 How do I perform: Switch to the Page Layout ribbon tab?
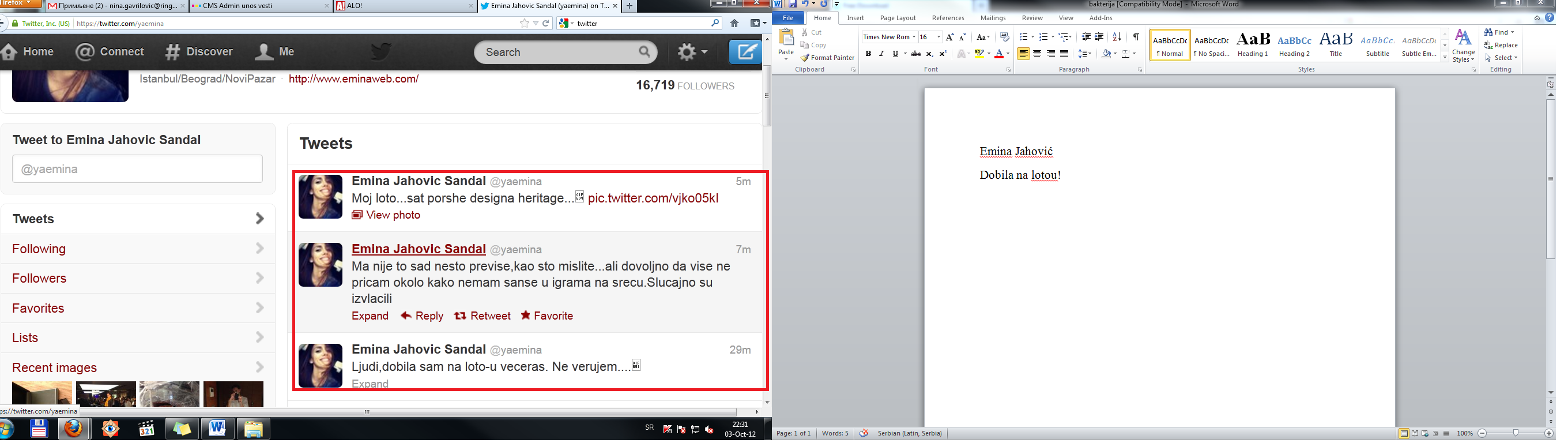tap(897, 18)
